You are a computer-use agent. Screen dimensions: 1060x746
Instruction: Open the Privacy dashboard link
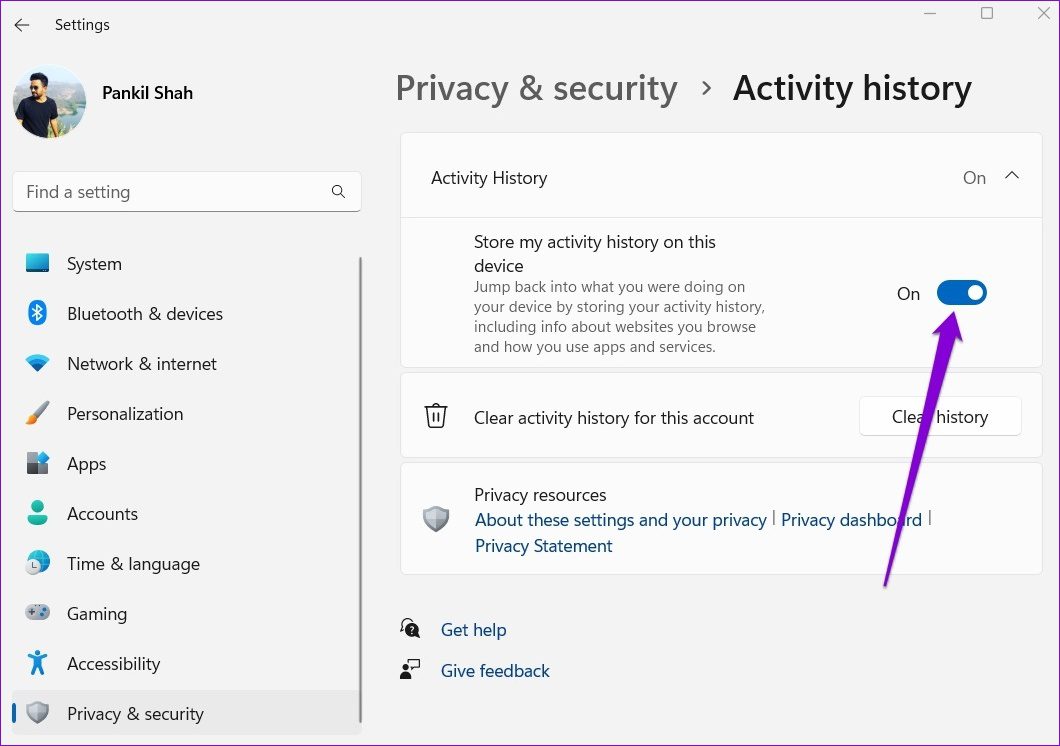click(x=851, y=520)
